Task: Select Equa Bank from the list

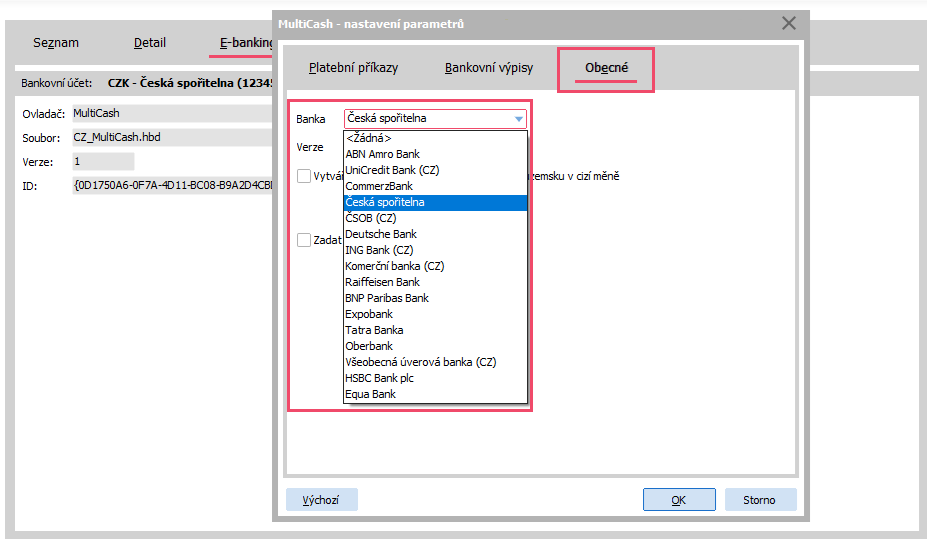Action: [x=435, y=394]
